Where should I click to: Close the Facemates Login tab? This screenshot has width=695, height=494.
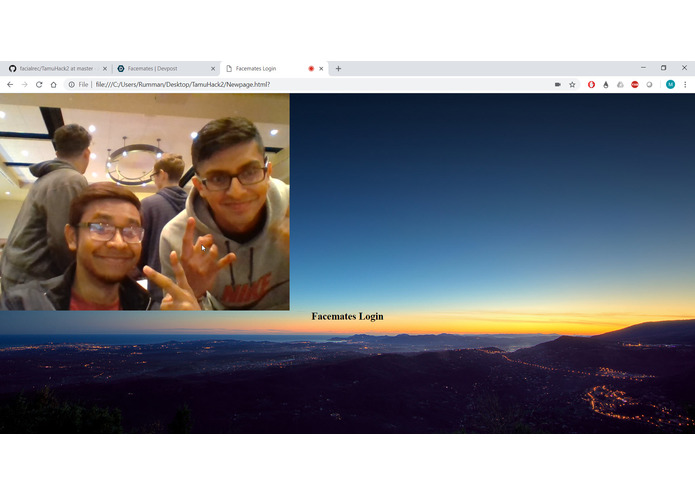pyautogui.click(x=321, y=69)
